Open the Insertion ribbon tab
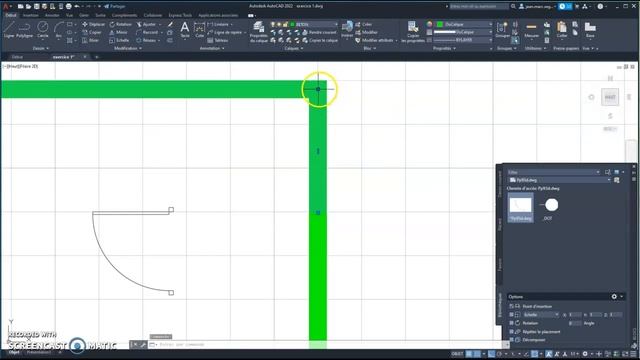The height and width of the screenshot is (360, 640). [31, 15]
